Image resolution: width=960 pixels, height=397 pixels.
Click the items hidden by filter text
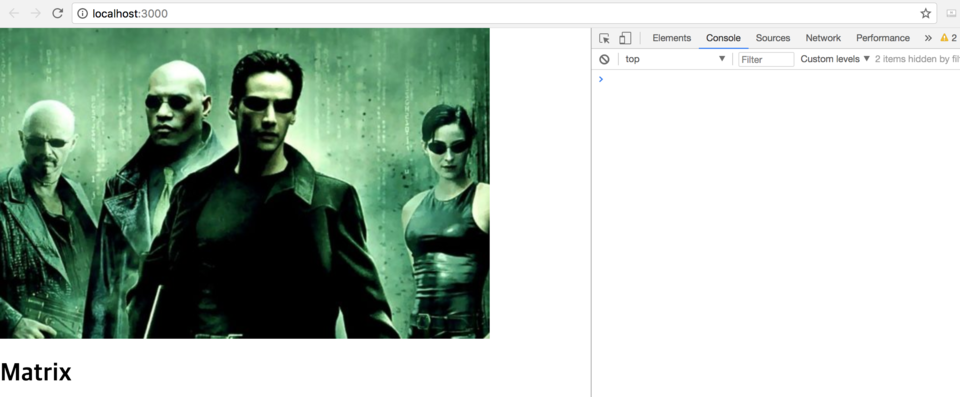click(x=917, y=59)
